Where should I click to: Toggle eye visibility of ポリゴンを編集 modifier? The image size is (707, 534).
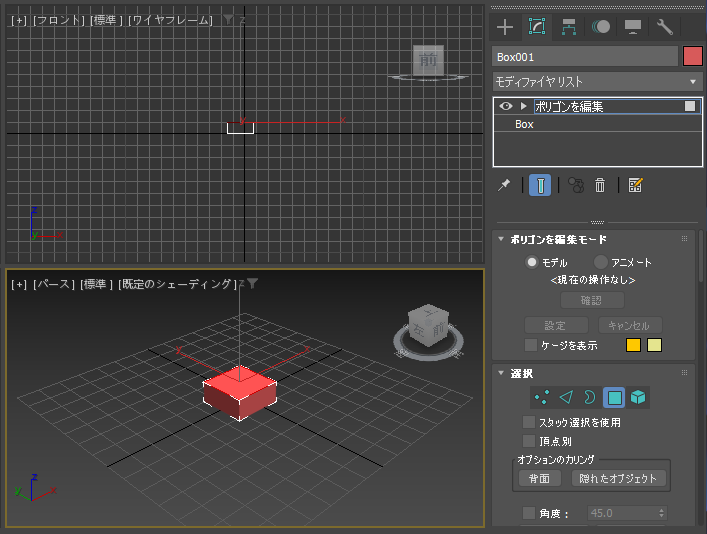(506, 106)
